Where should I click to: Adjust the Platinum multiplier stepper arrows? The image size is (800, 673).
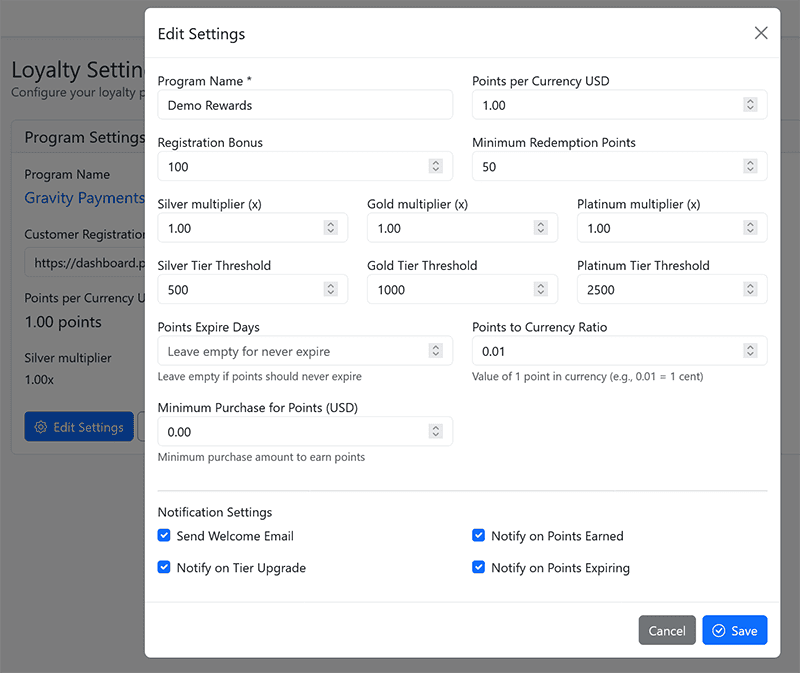[750, 228]
